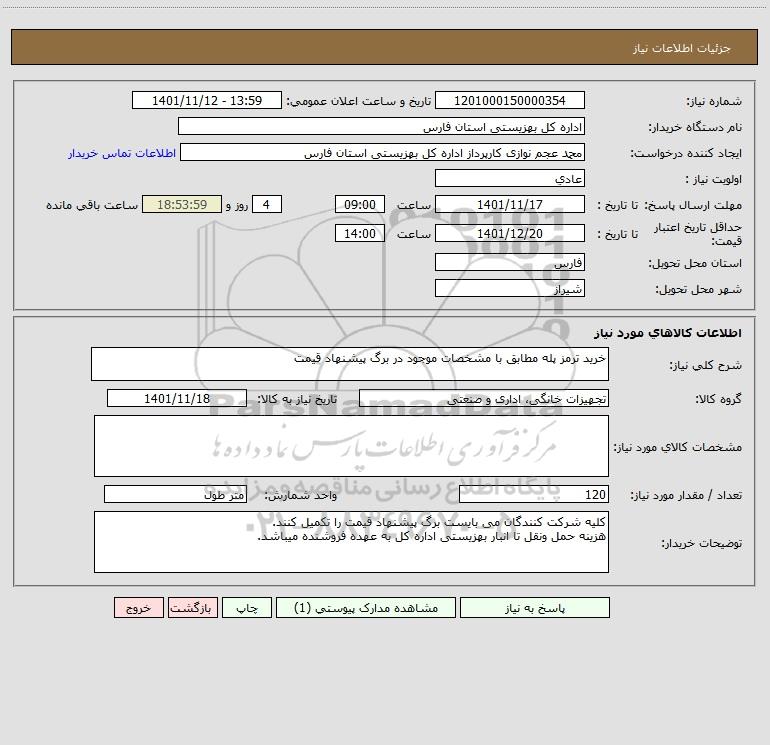
Task: Click the quantity field showing 120
Action: [x=534, y=494]
